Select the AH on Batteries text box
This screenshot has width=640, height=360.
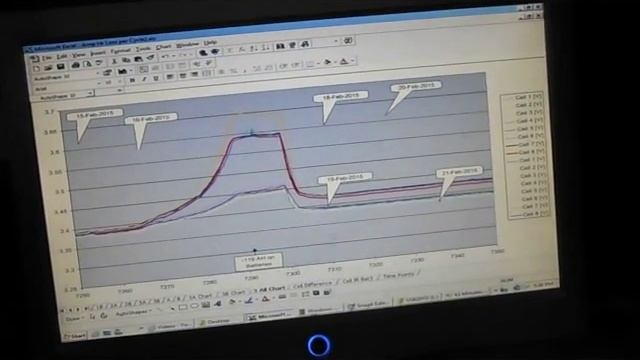point(259,262)
